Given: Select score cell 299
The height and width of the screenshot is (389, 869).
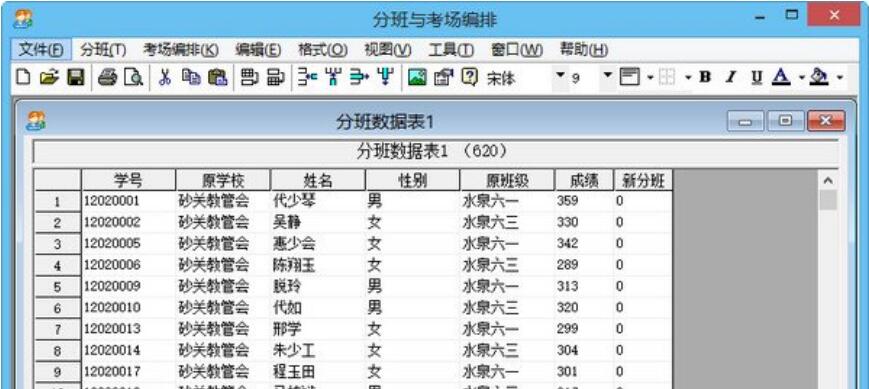Looking at the screenshot, I should click(x=584, y=330).
